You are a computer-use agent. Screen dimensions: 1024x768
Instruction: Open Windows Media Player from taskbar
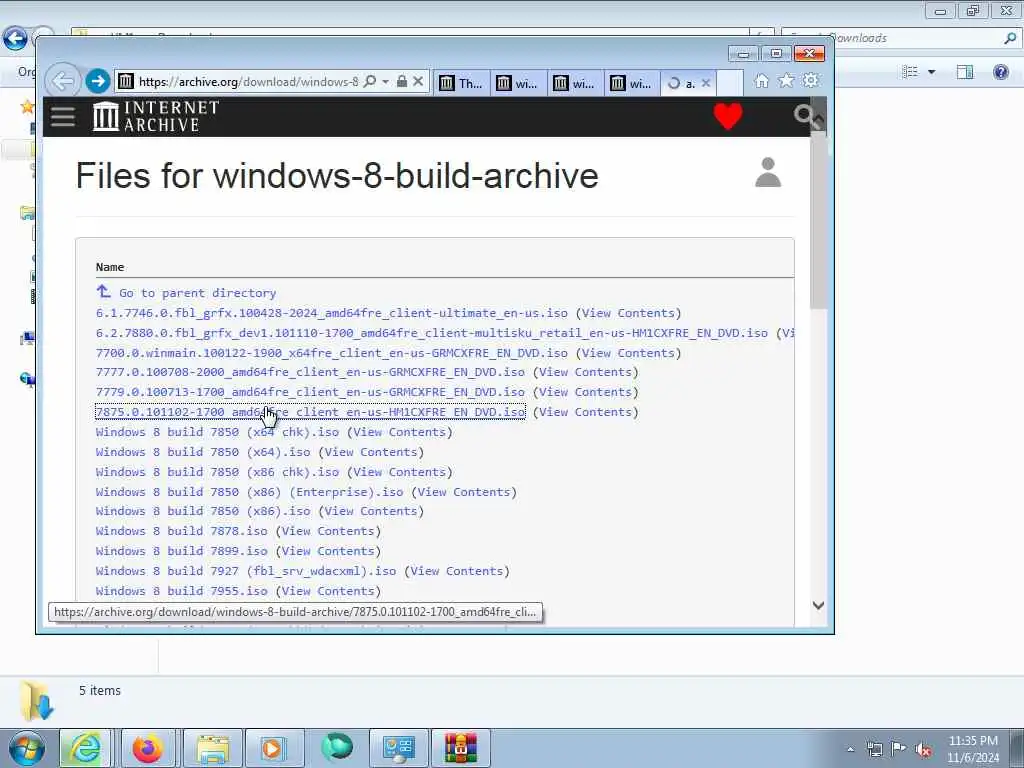pos(274,748)
